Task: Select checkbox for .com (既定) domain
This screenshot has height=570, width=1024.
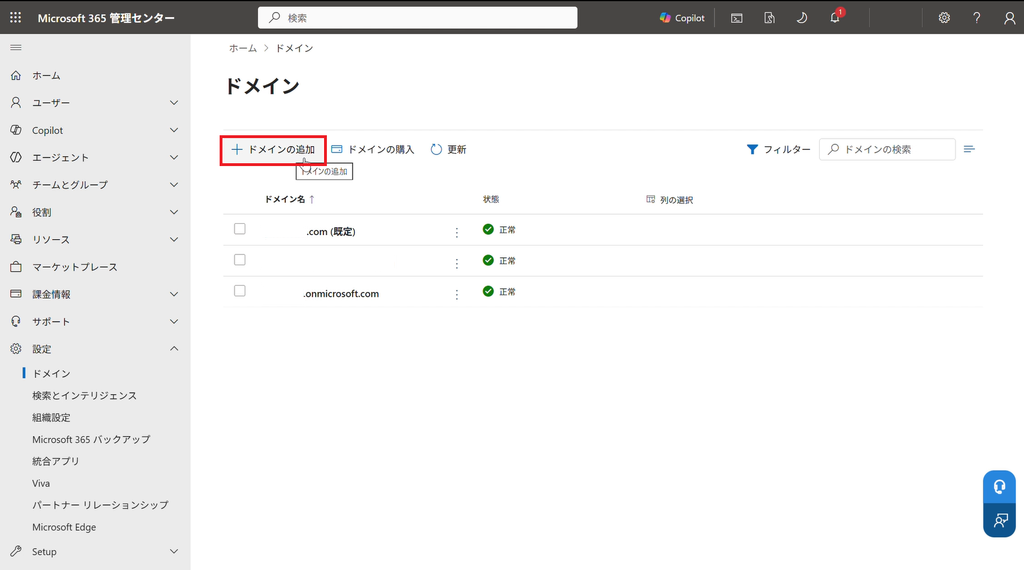Action: (x=240, y=229)
